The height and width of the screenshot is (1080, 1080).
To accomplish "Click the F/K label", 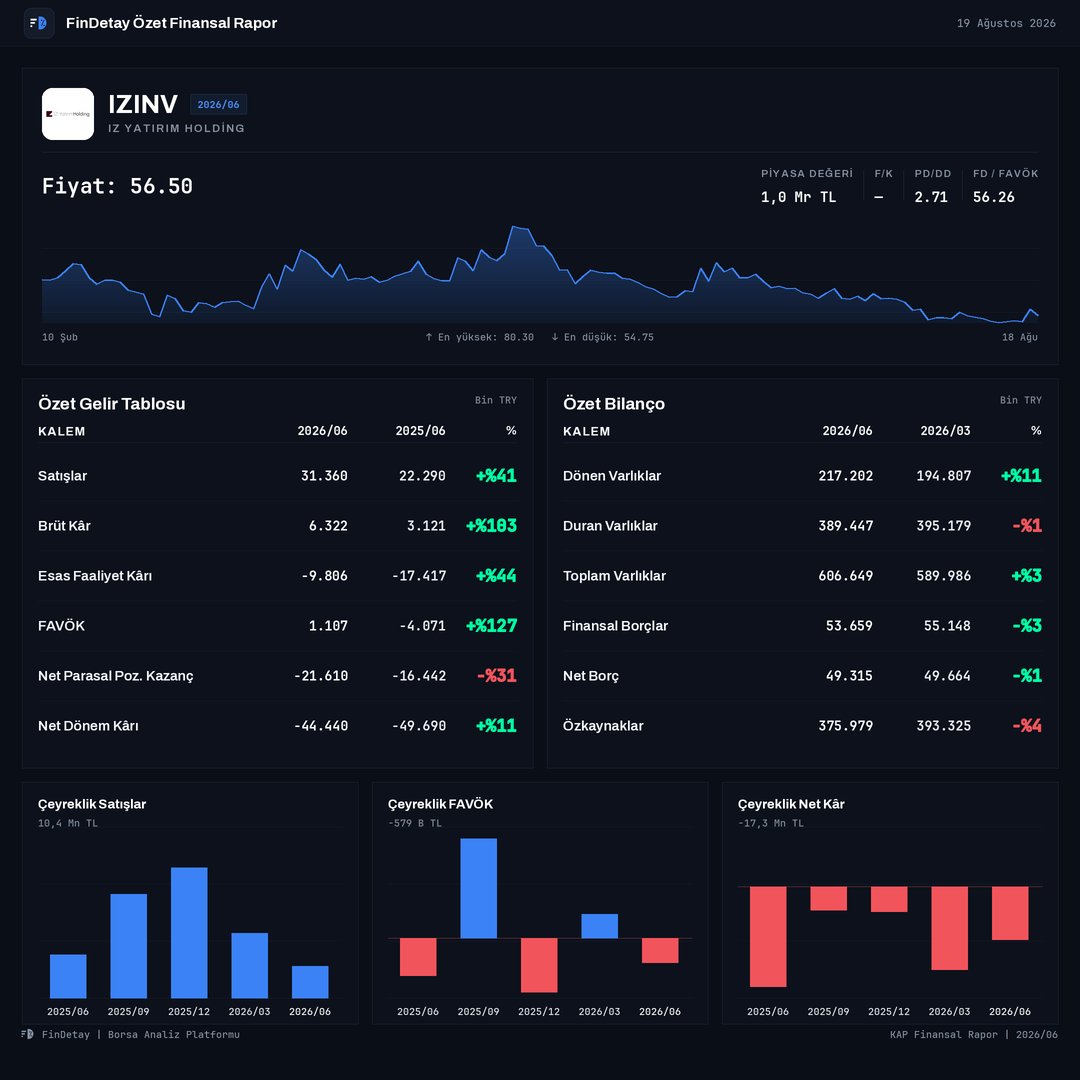I will click(884, 174).
